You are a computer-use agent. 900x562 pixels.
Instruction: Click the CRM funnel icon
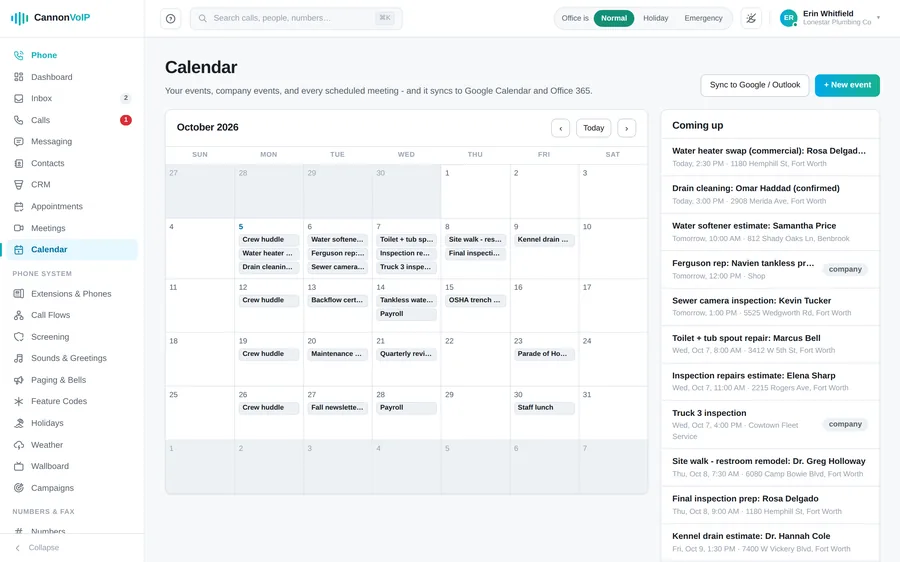(19, 184)
